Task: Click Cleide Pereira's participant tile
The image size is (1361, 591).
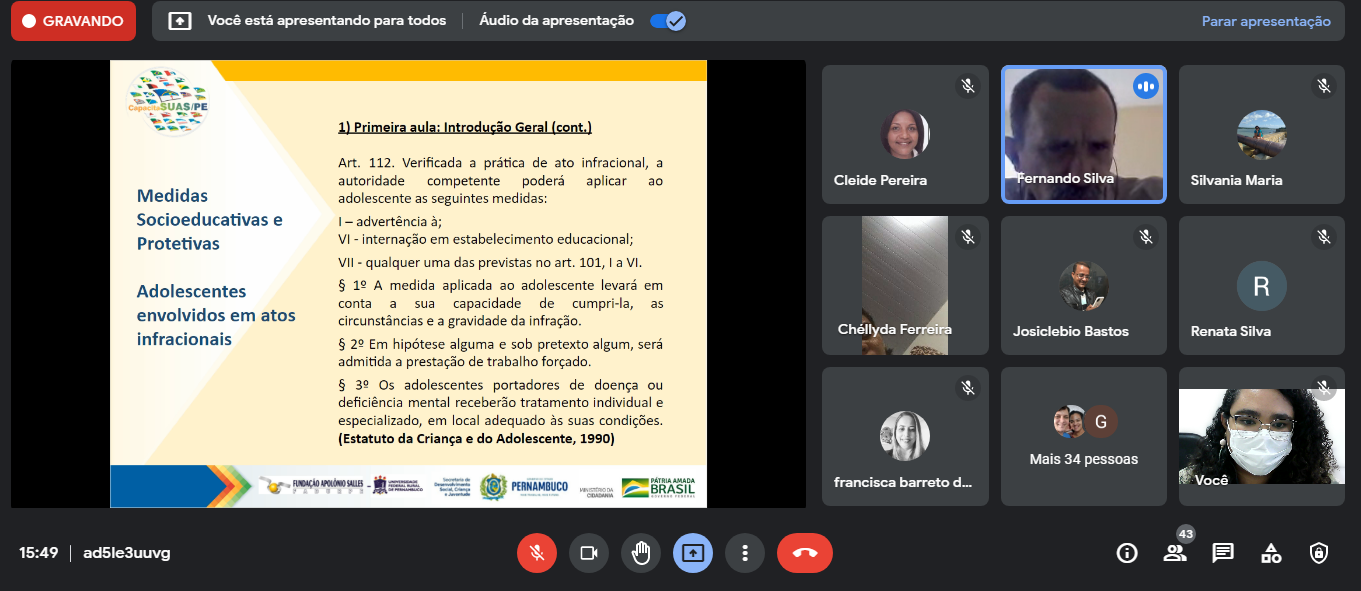Action: pyautogui.click(x=905, y=135)
